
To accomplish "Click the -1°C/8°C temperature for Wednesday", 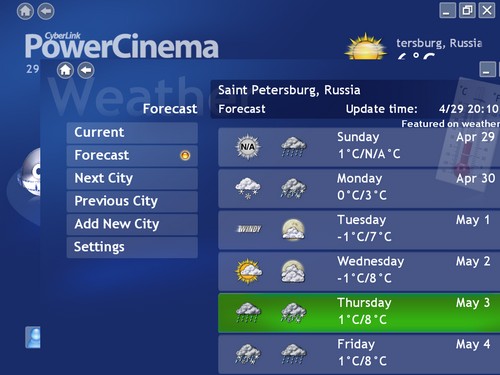I will (x=364, y=278).
